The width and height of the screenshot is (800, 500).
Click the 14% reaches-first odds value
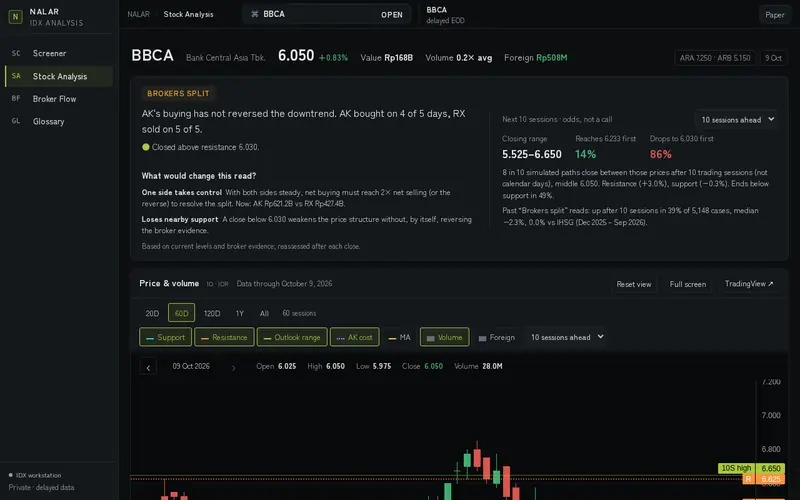[x=585, y=154]
